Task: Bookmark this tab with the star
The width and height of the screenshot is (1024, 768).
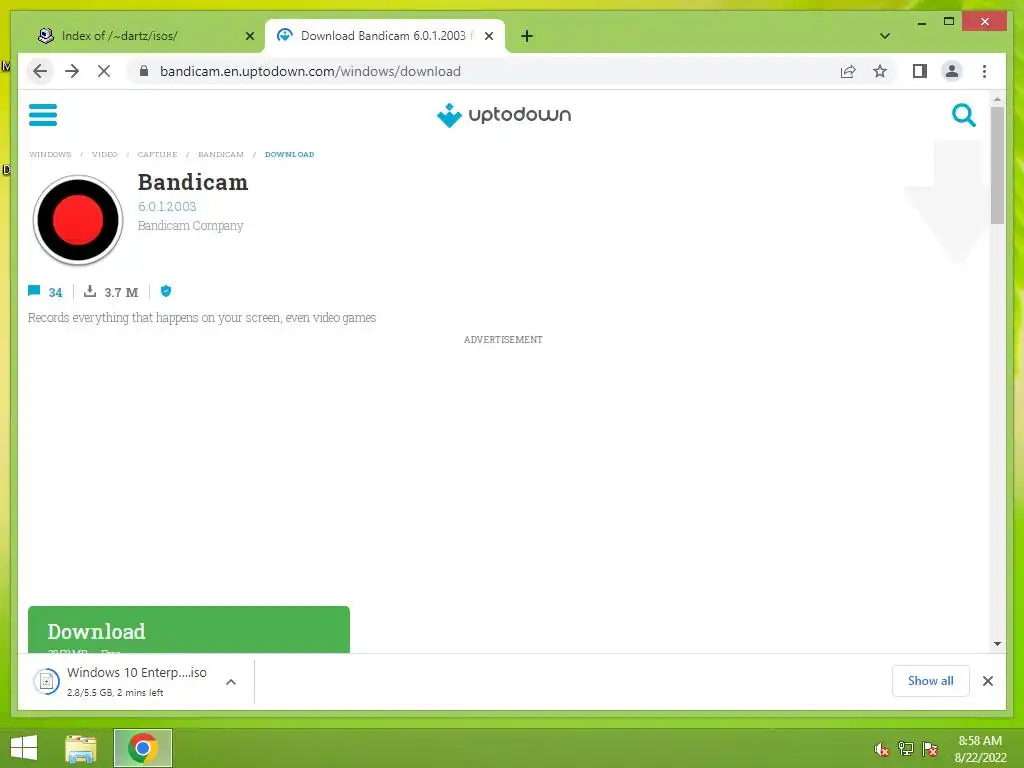Action: point(880,71)
